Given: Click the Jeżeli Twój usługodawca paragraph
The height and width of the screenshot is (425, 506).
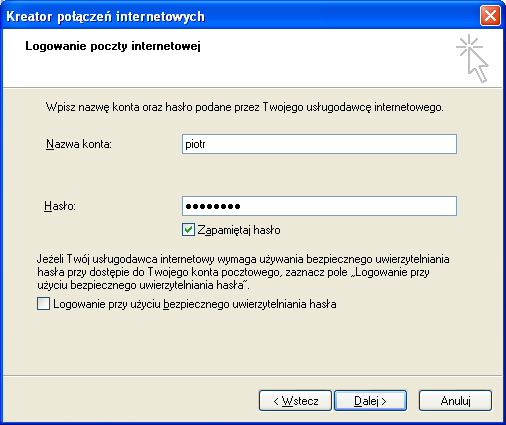Looking at the screenshot, I should pos(243,272).
